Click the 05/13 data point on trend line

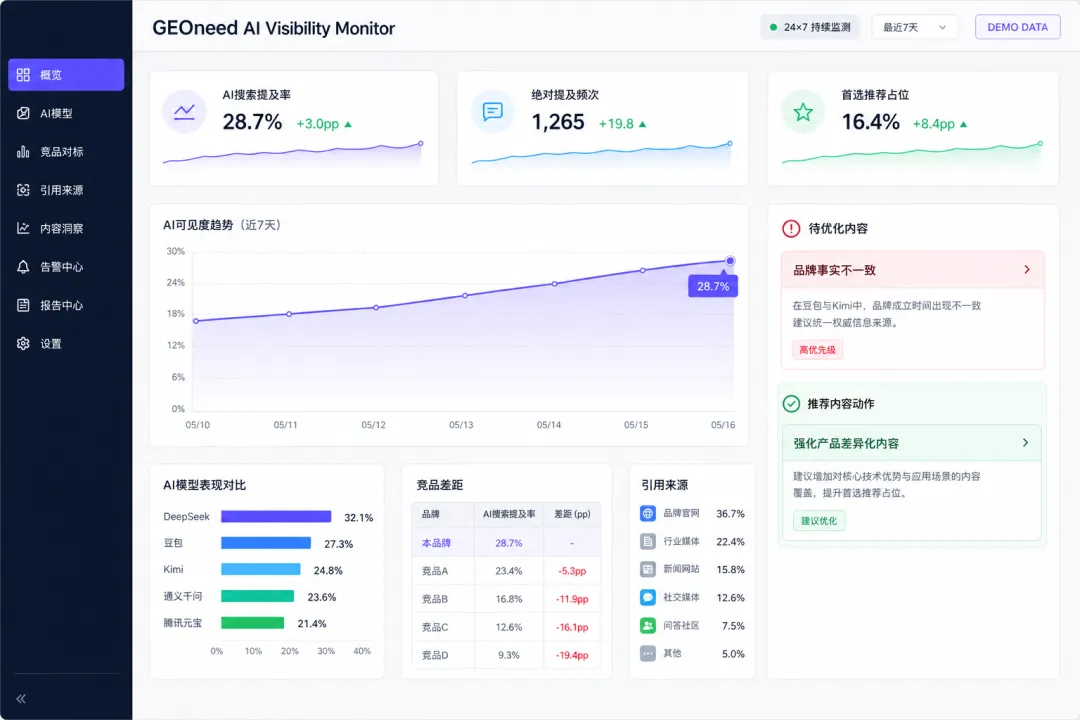click(x=465, y=296)
